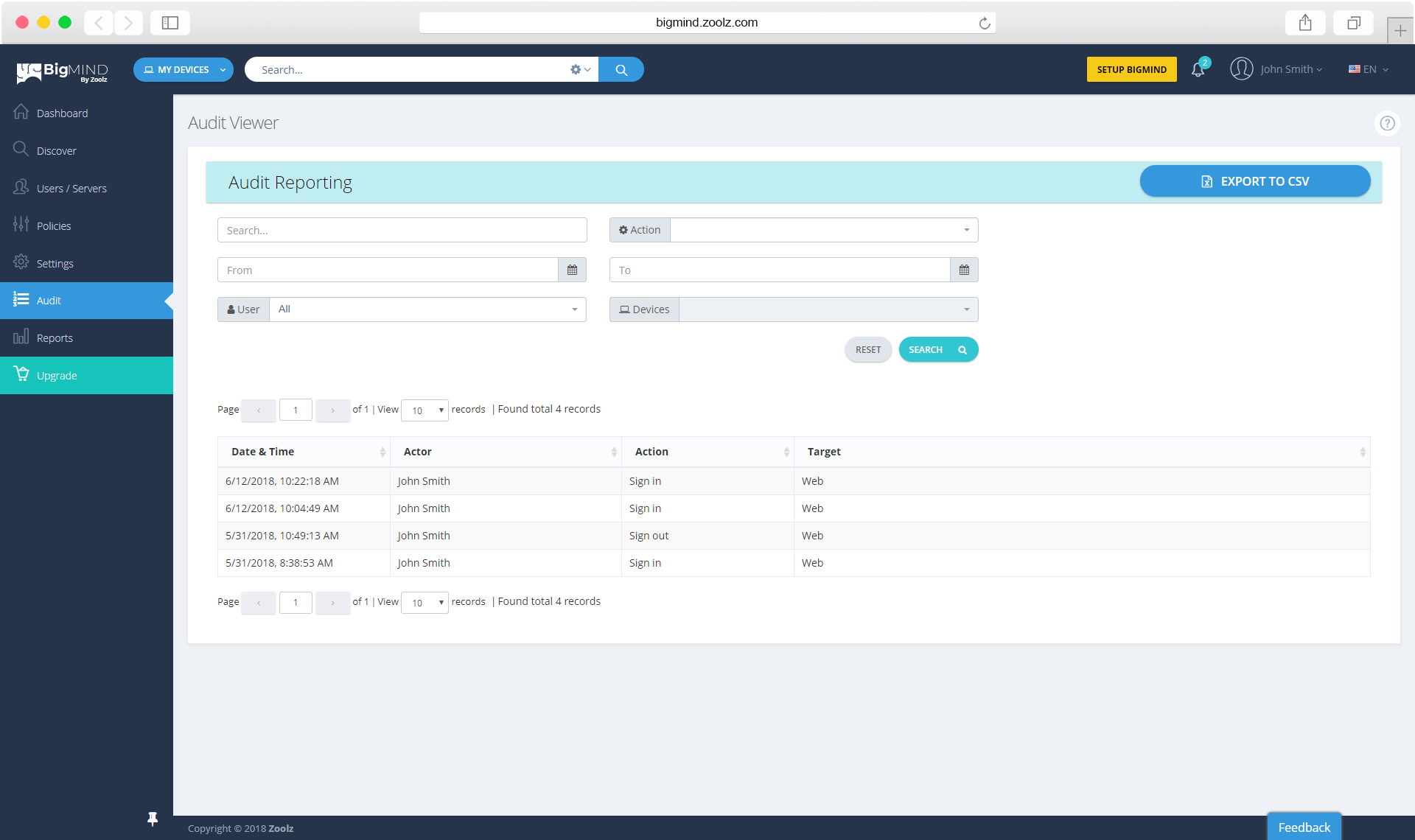
Task: Go to Policies in the sidebar
Action: click(x=54, y=226)
